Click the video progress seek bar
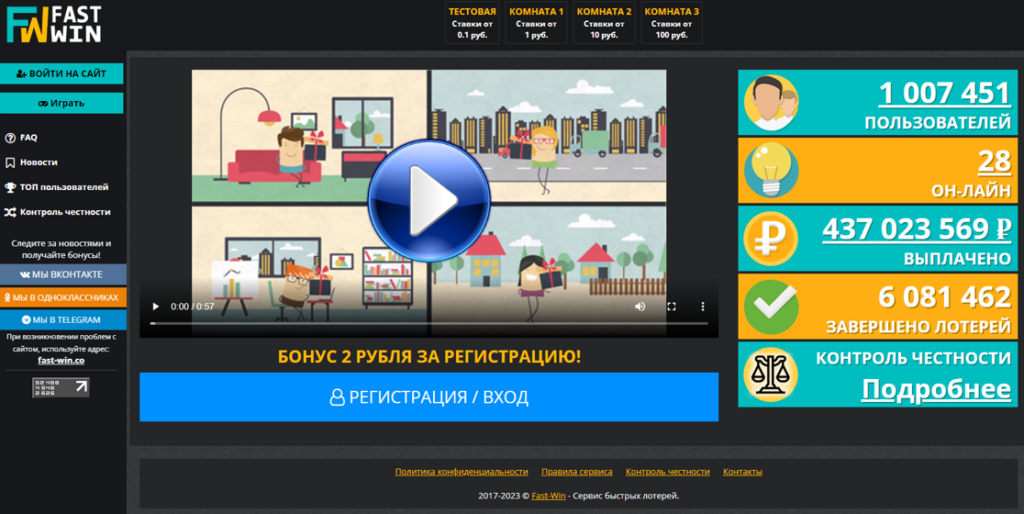 429,323
